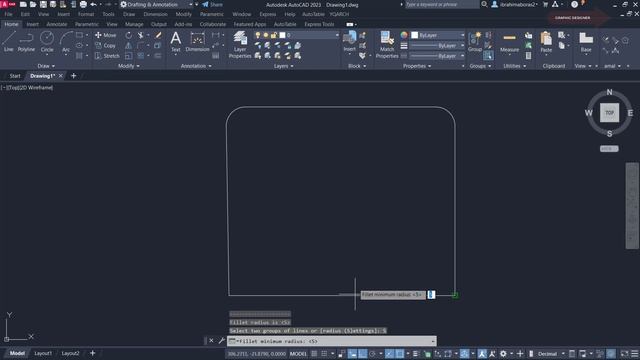Screen dimensions: 640x360
Task: Click the new drawing tab plus button
Action: [x=73, y=76]
